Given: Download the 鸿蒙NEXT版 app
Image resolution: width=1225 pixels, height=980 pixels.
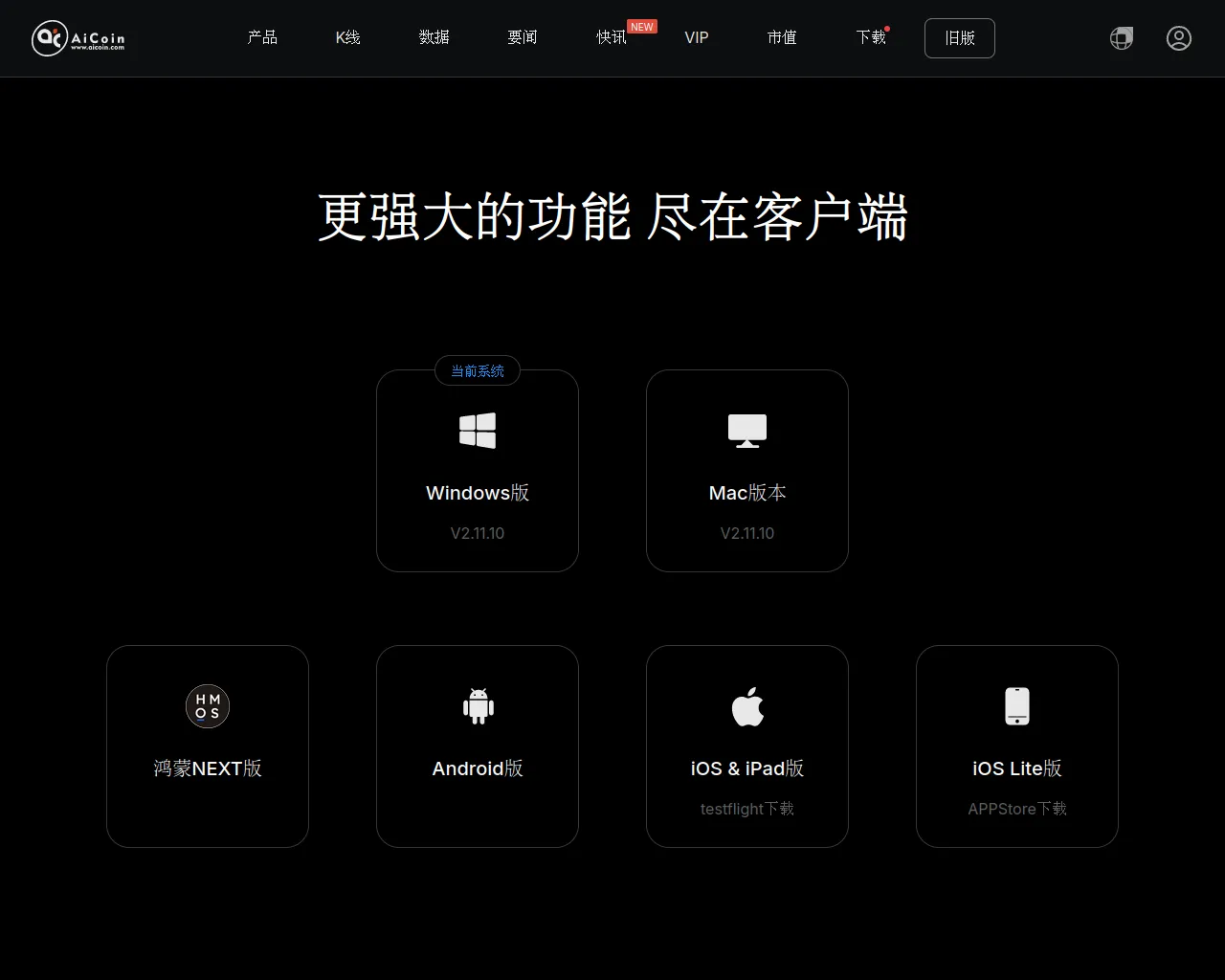Looking at the screenshot, I should tap(208, 768).
